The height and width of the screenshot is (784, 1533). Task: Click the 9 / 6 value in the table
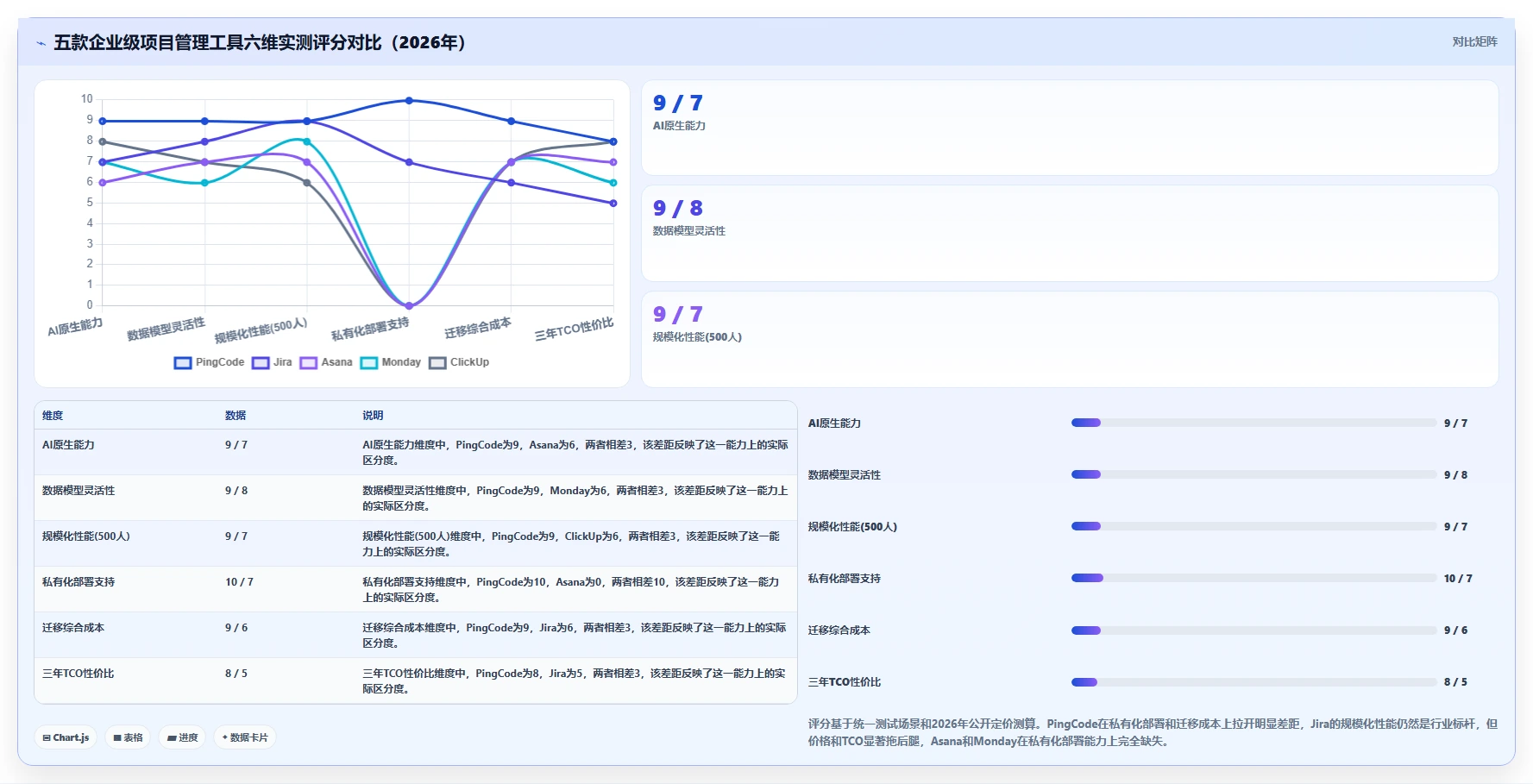(236, 628)
